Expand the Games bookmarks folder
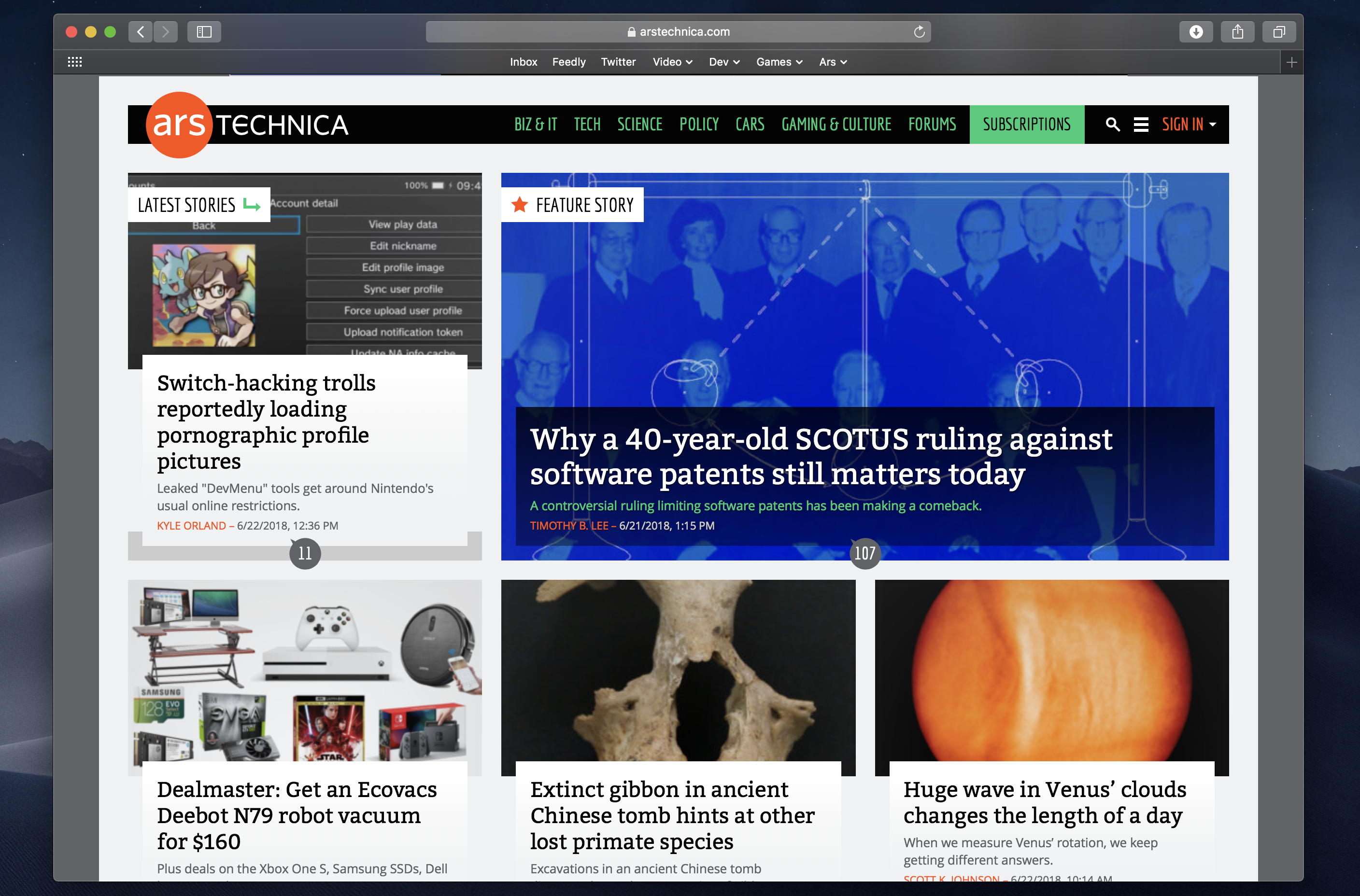Image resolution: width=1360 pixels, height=896 pixels. [779, 62]
